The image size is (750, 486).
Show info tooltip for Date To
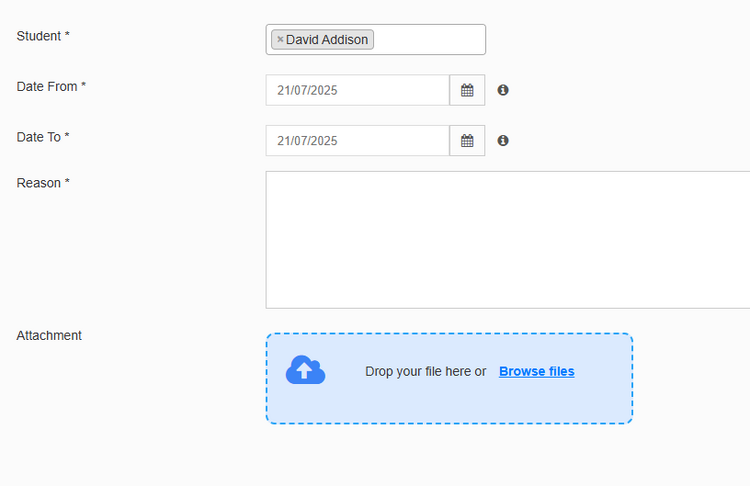pos(503,141)
